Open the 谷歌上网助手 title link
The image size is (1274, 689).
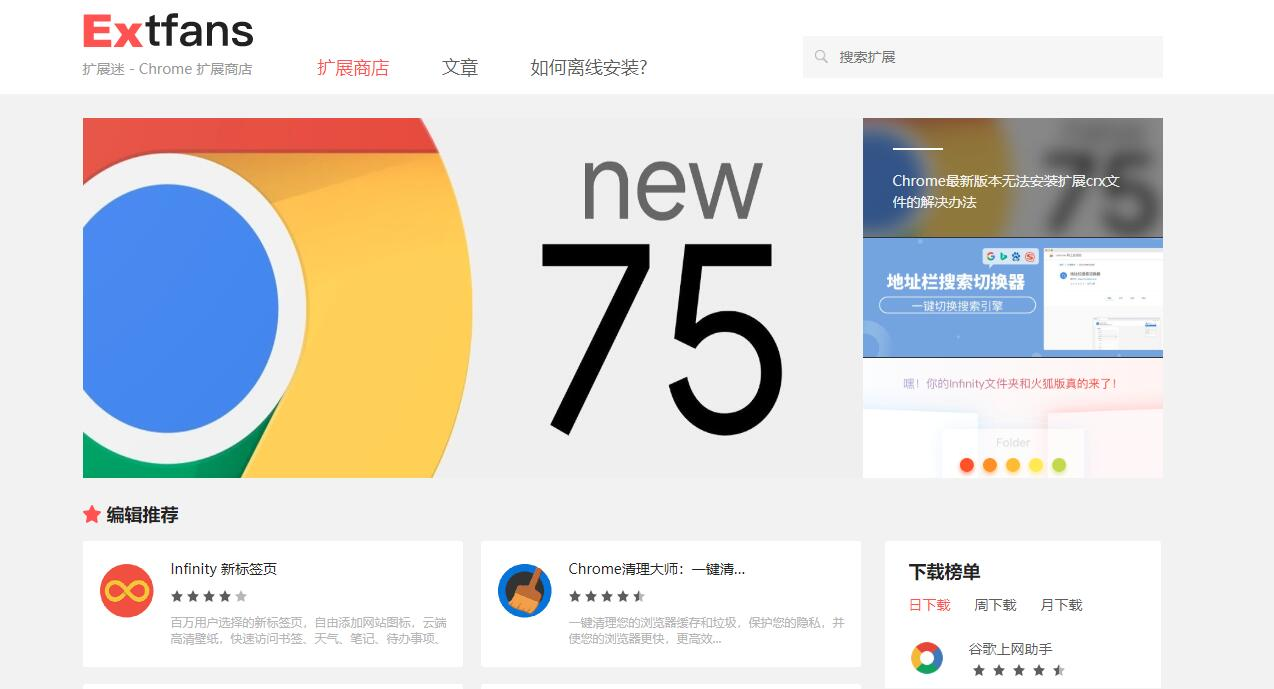tap(1010, 649)
